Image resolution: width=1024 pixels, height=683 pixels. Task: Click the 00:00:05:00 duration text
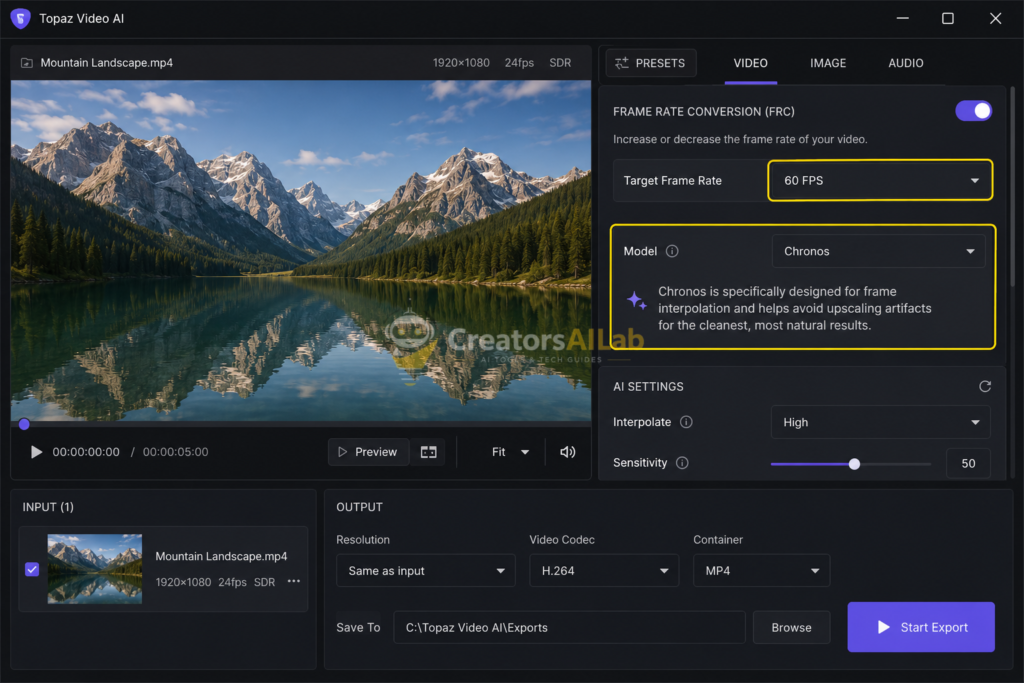click(176, 452)
